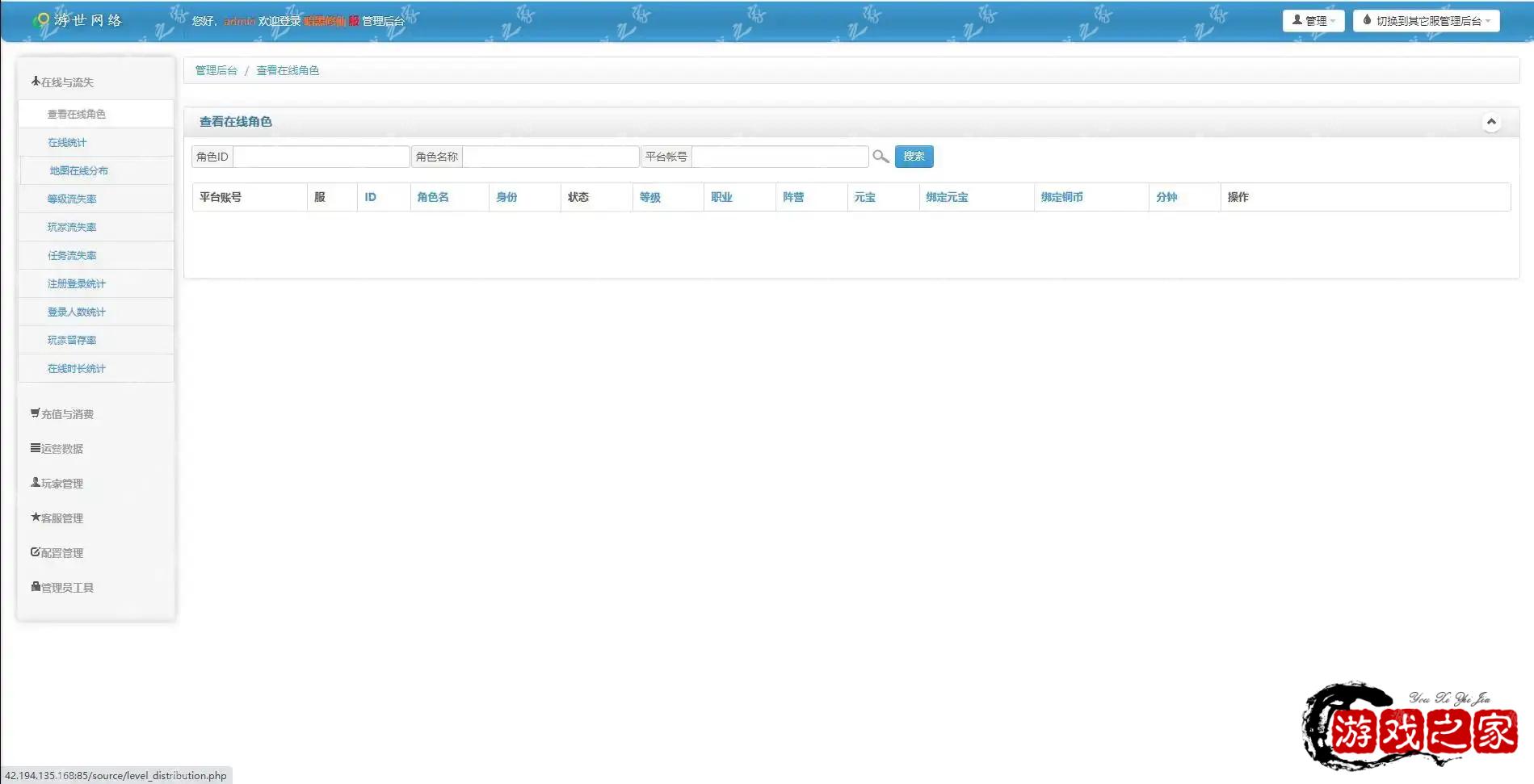Expand the 充值与消费 sidebar section
The image size is (1534, 784).
coord(63,414)
